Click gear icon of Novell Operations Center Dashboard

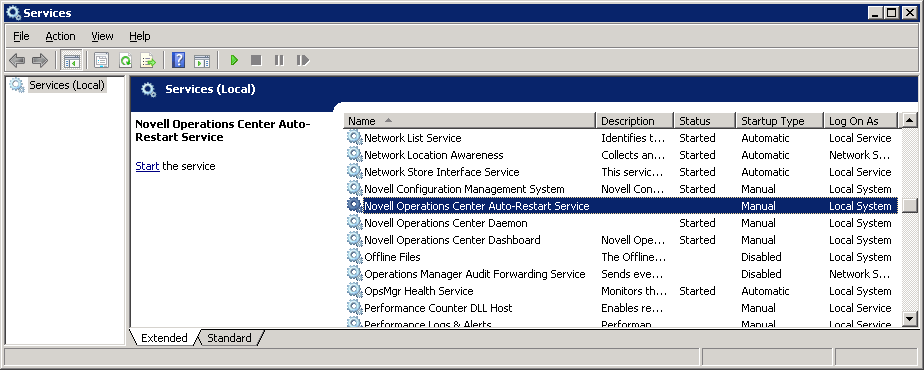click(354, 240)
